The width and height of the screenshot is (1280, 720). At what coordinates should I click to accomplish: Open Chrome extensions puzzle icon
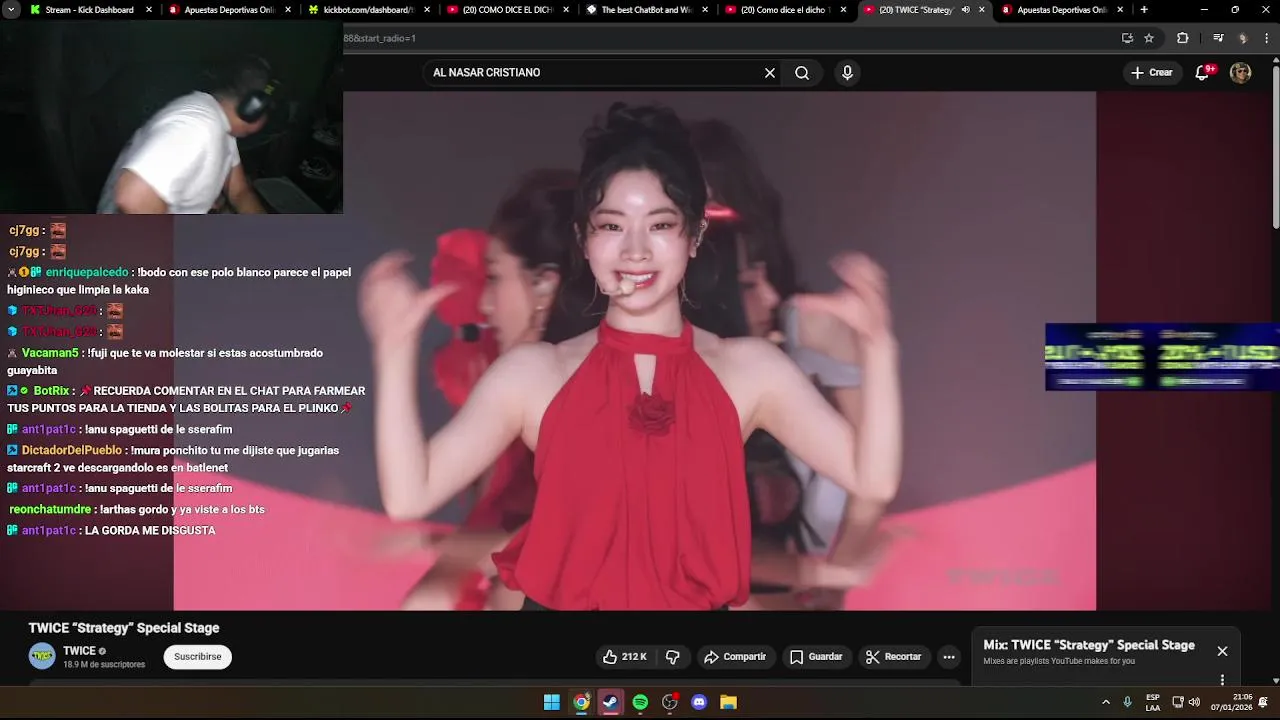[1182, 38]
